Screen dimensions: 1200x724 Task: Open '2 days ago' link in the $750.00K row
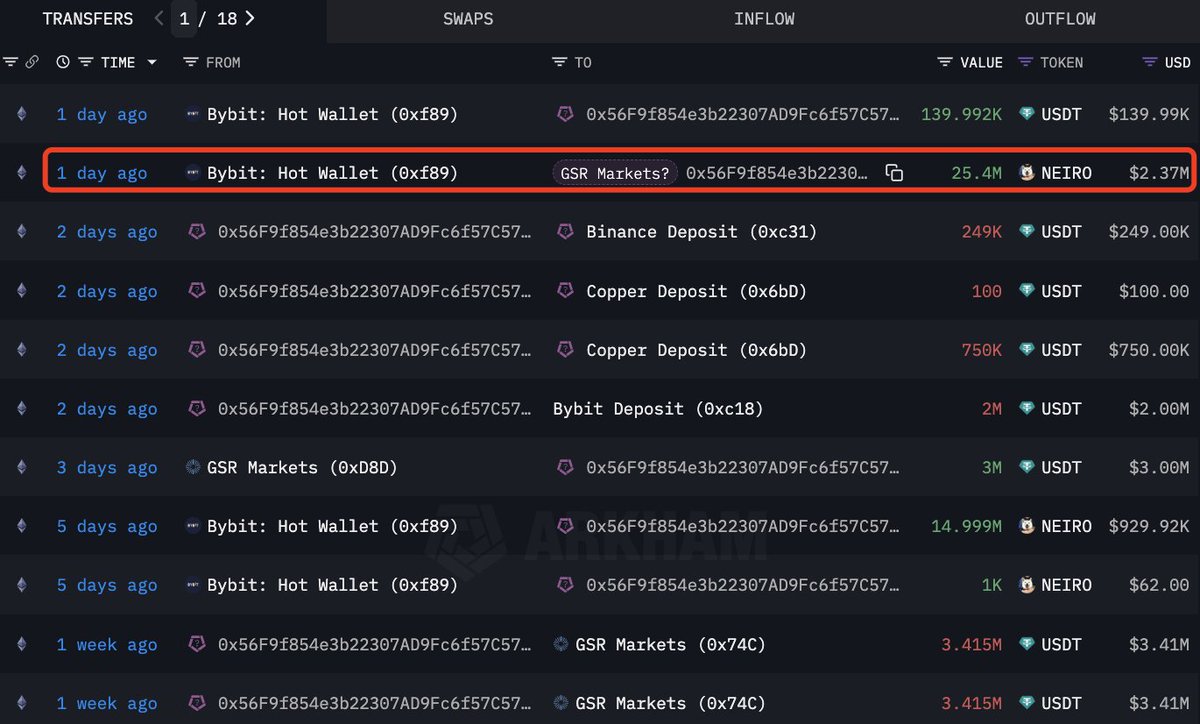tap(107, 350)
